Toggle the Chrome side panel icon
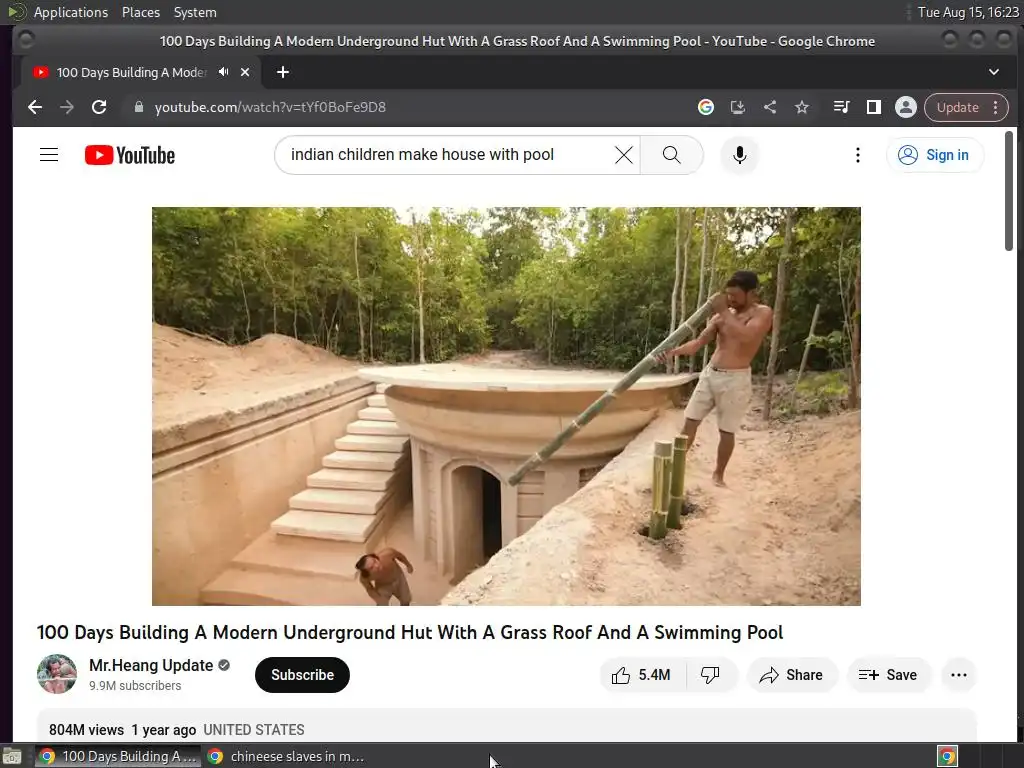The width and height of the screenshot is (1024, 768). [874, 107]
